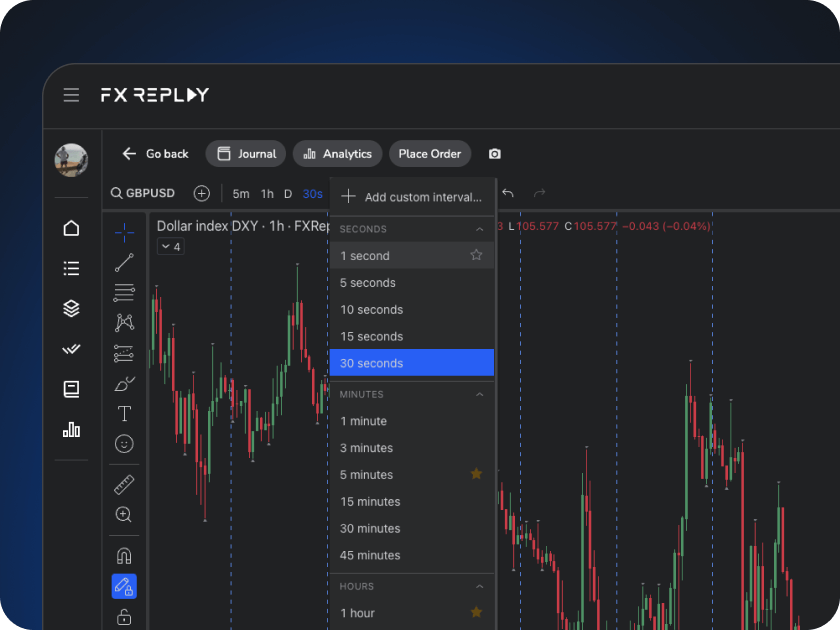This screenshot has height=630, width=840.
Task: Select the text annotation tool
Action: [x=124, y=412]
